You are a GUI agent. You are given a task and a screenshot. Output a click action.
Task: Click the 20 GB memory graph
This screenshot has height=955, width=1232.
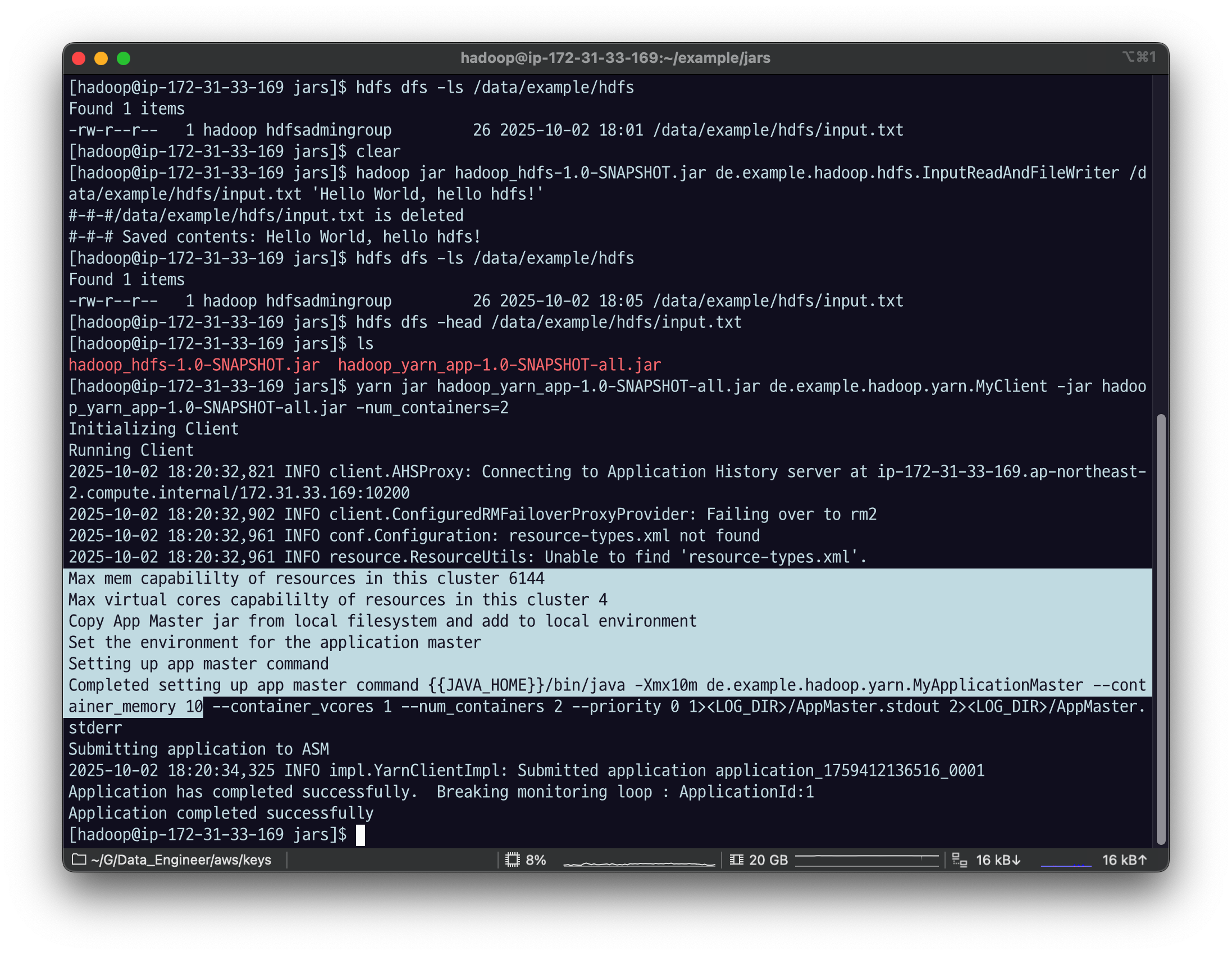tap(866, 859)
